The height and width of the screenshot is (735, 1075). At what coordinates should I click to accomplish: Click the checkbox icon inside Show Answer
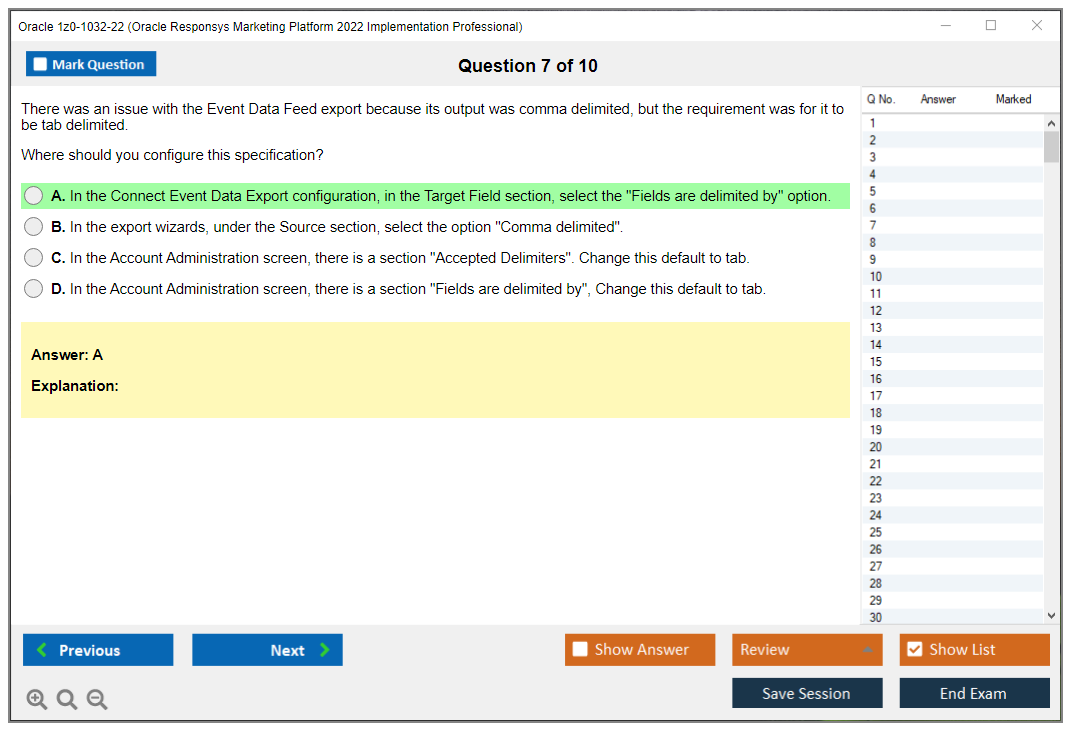578,649
